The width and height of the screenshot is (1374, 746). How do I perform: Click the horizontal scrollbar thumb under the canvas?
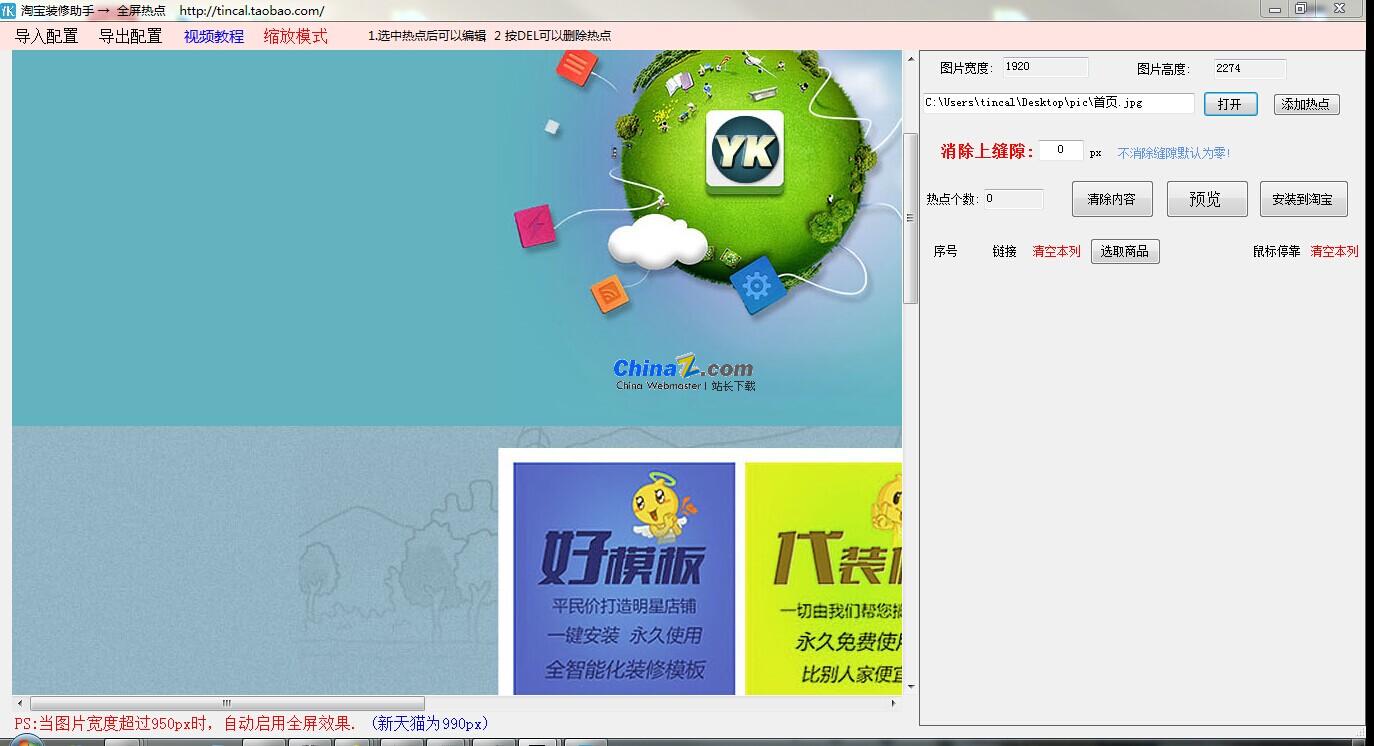coord(227,703)
